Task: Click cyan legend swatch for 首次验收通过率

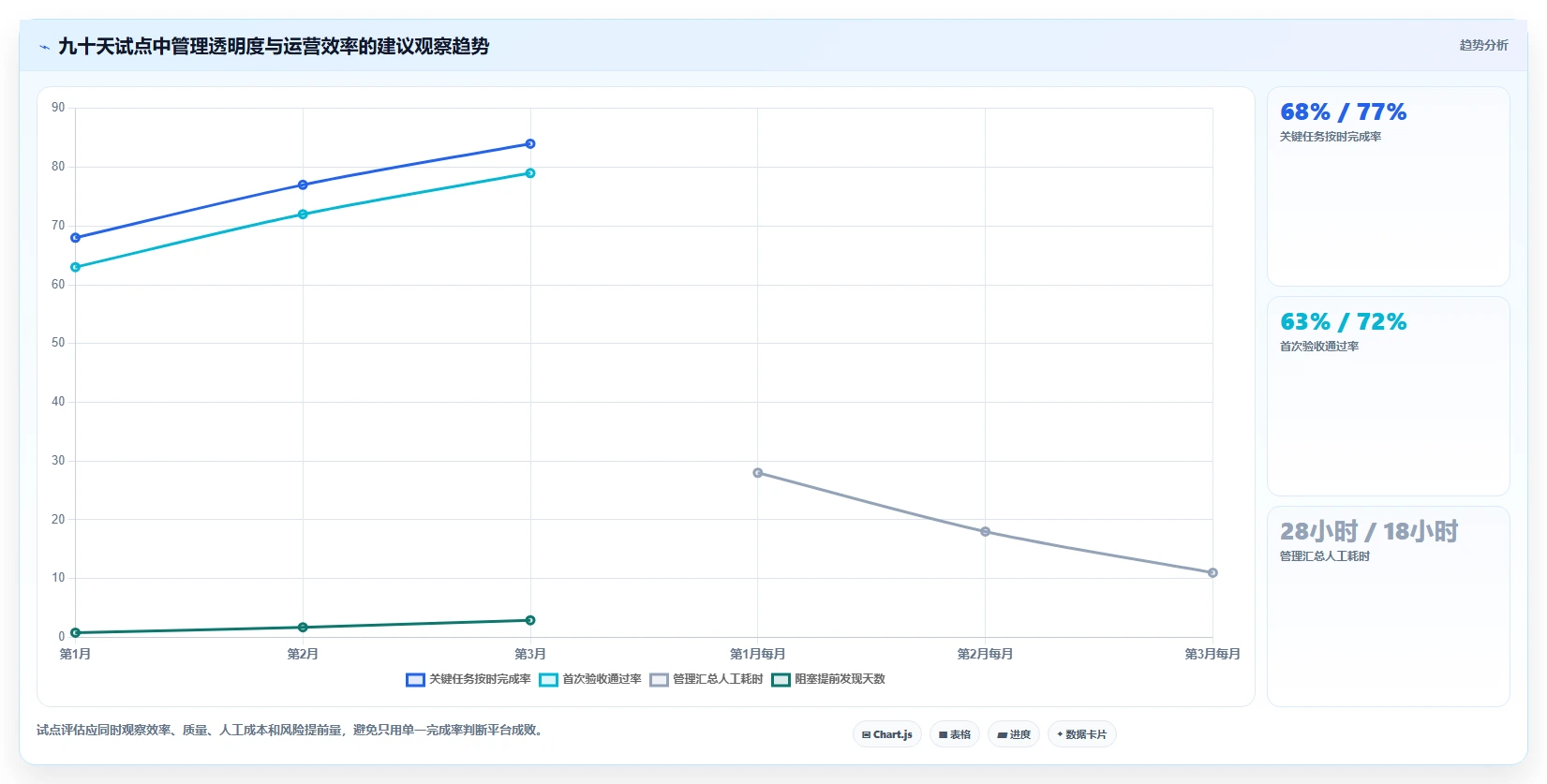Action: [x=548, y=680]
